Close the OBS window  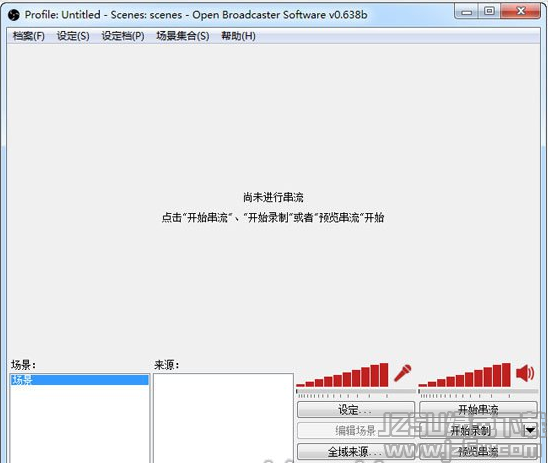[x=520, y=12]
